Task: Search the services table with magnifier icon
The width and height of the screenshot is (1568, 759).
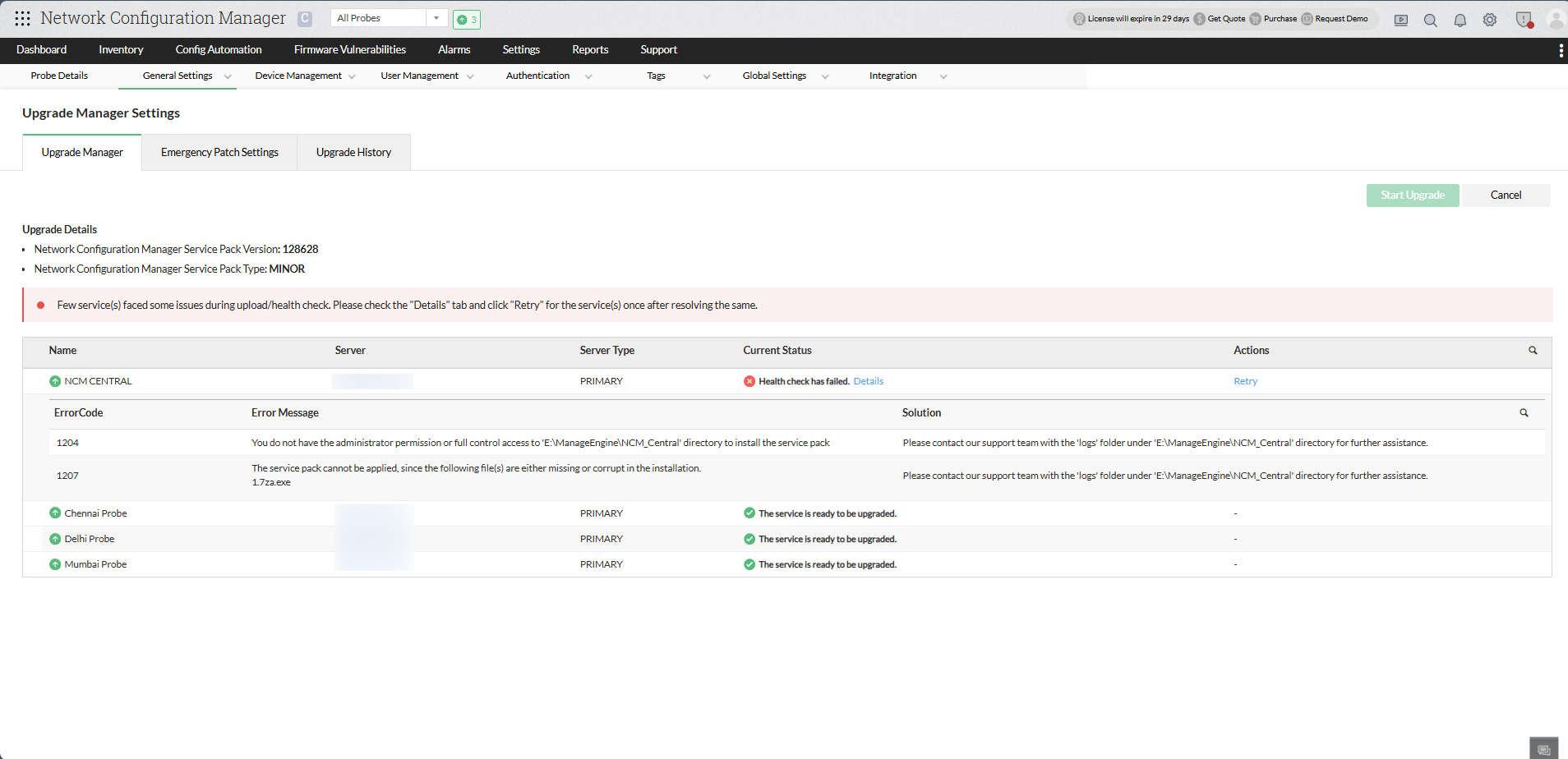Action: pos(1533,351)
